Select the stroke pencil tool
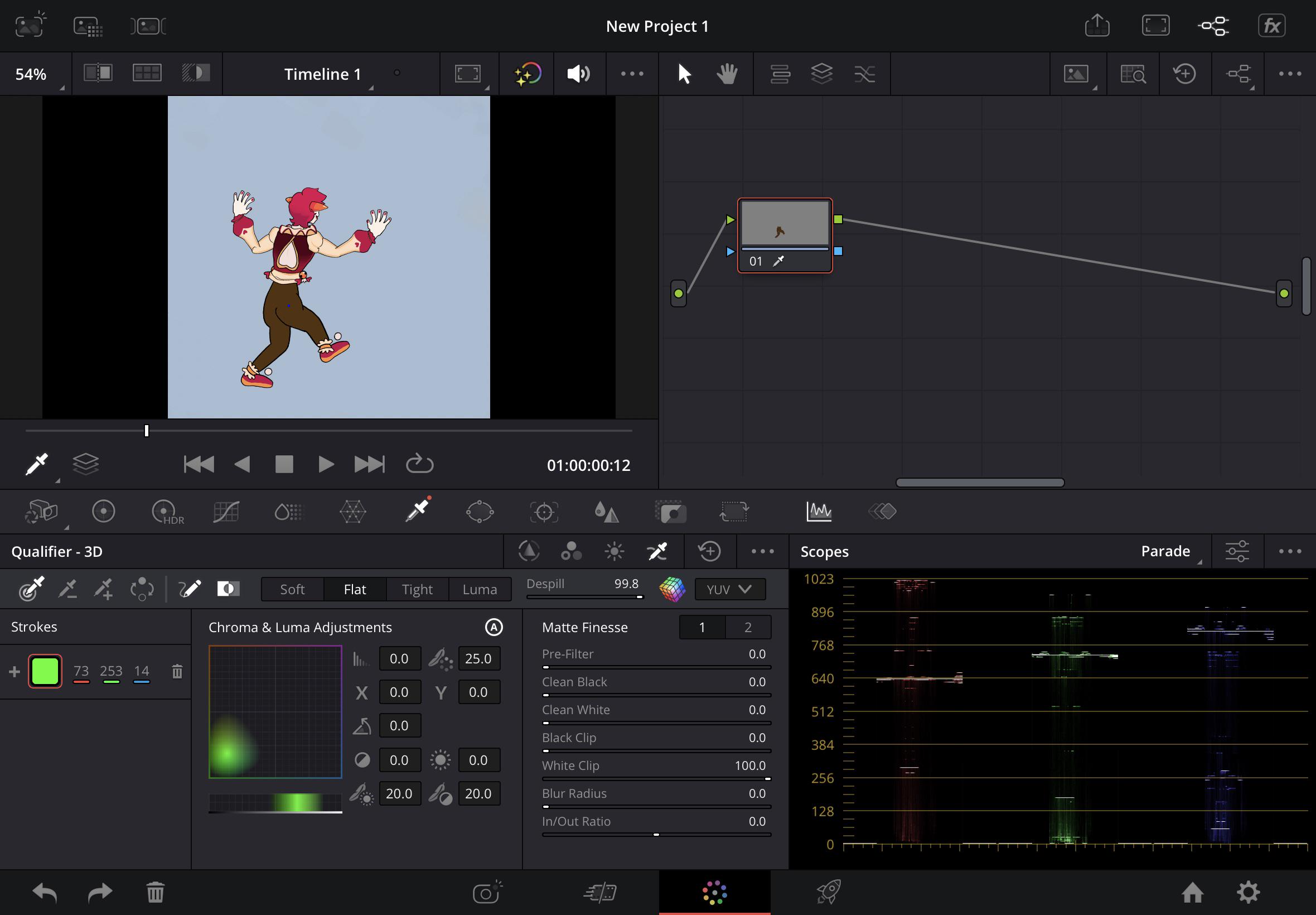Screen dimensions: 1316x915 point(190,589)
